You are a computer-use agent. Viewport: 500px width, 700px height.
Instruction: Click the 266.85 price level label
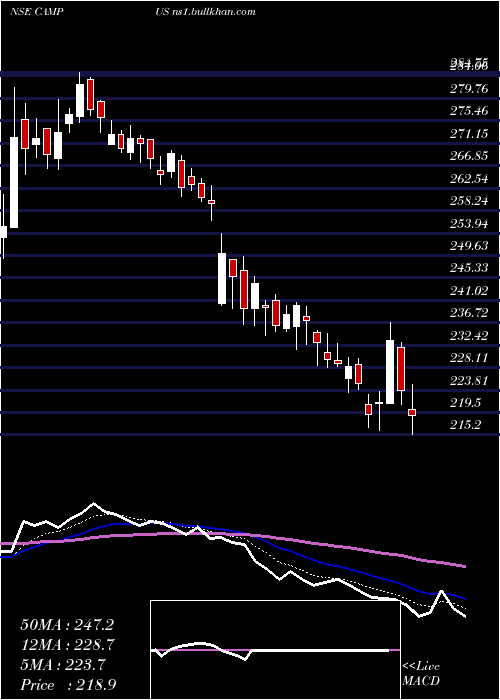(469, 156)
